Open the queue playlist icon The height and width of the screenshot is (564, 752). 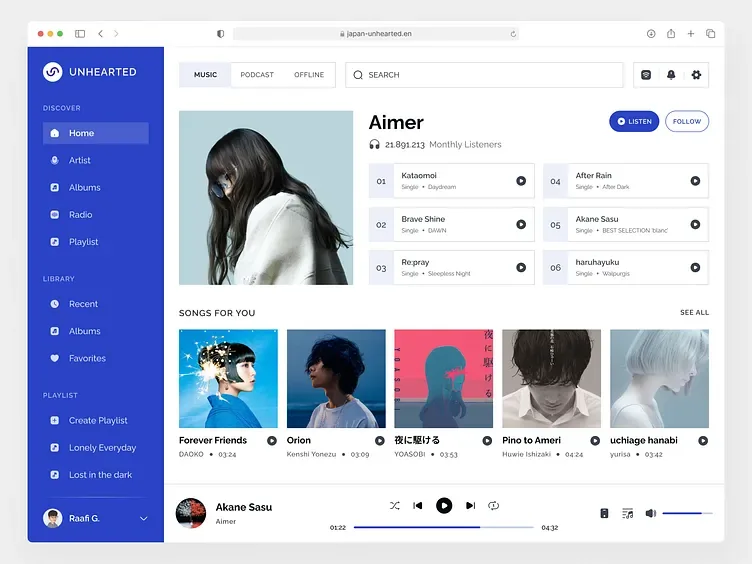(x=627, y=513)
